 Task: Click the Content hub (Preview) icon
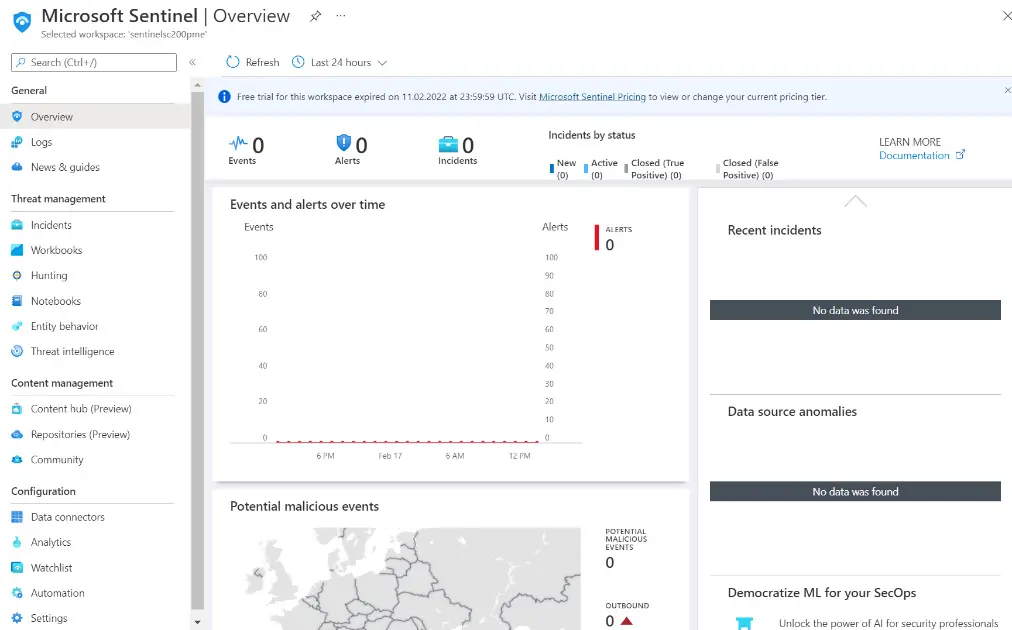tap(17, 409)
